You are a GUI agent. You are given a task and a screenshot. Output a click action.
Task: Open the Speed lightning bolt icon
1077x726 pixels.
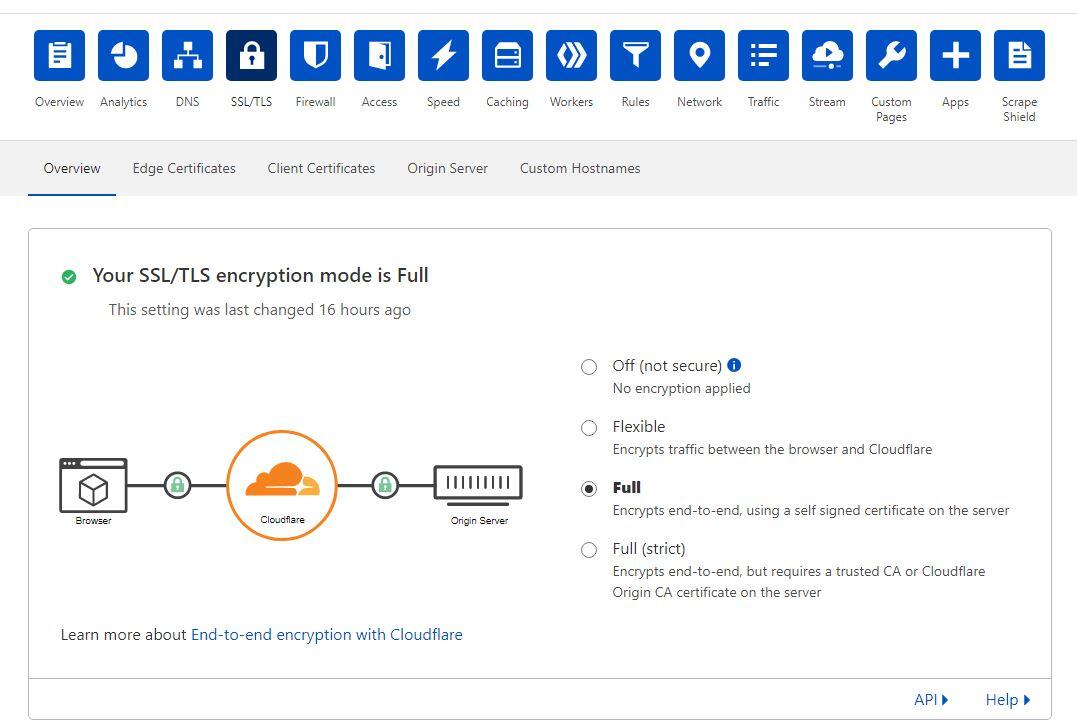click(443, 56)
